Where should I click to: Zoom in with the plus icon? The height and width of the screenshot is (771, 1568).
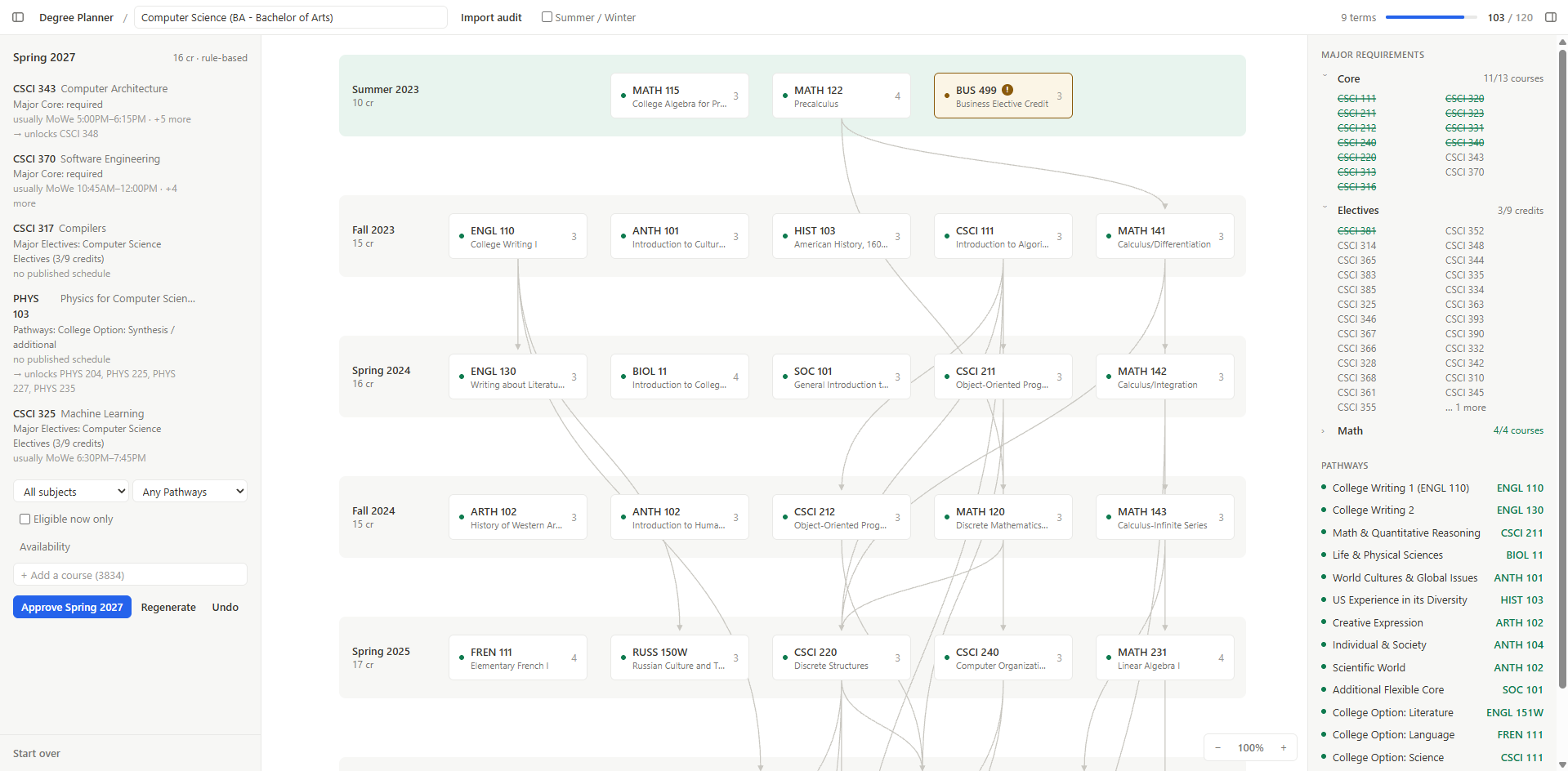(x=1284, y=747)
